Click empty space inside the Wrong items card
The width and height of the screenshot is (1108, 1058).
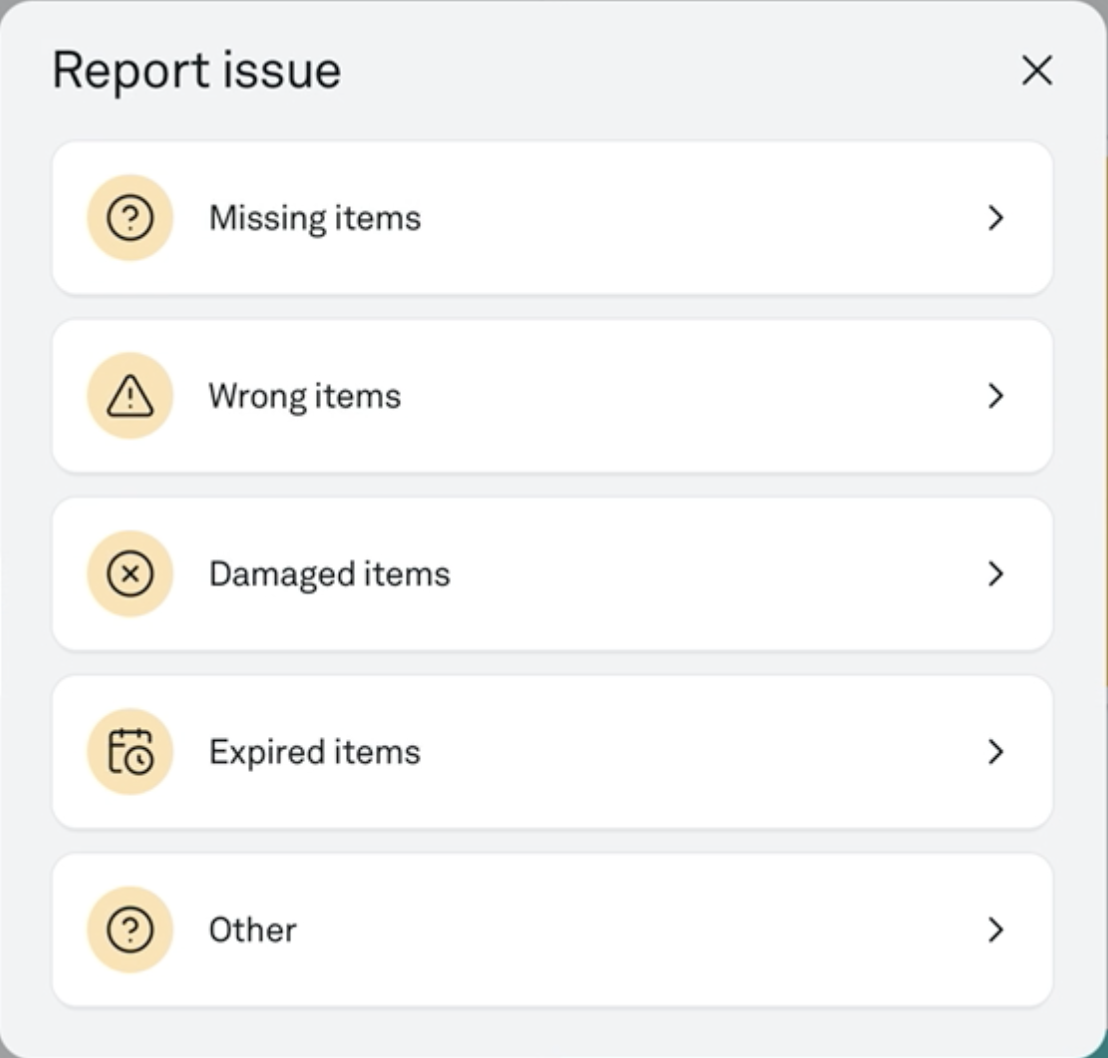(707, 396)
